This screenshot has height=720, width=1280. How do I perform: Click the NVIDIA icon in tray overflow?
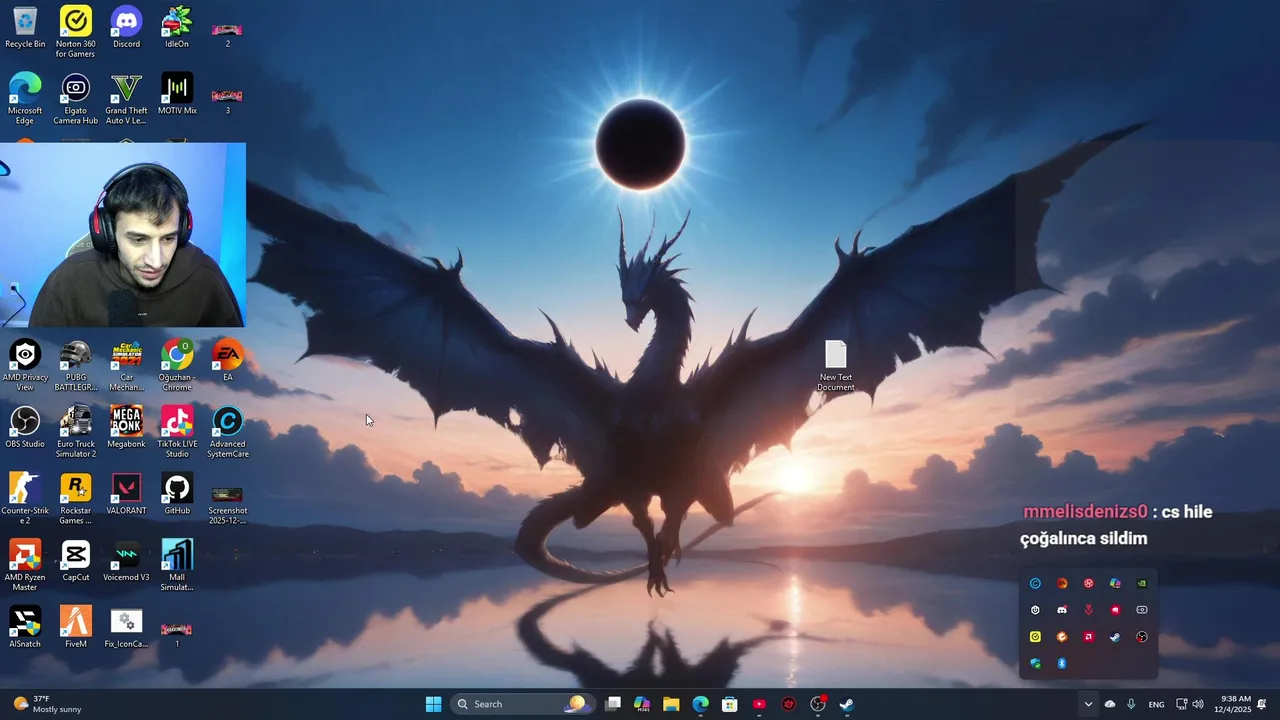[1142, 583]
